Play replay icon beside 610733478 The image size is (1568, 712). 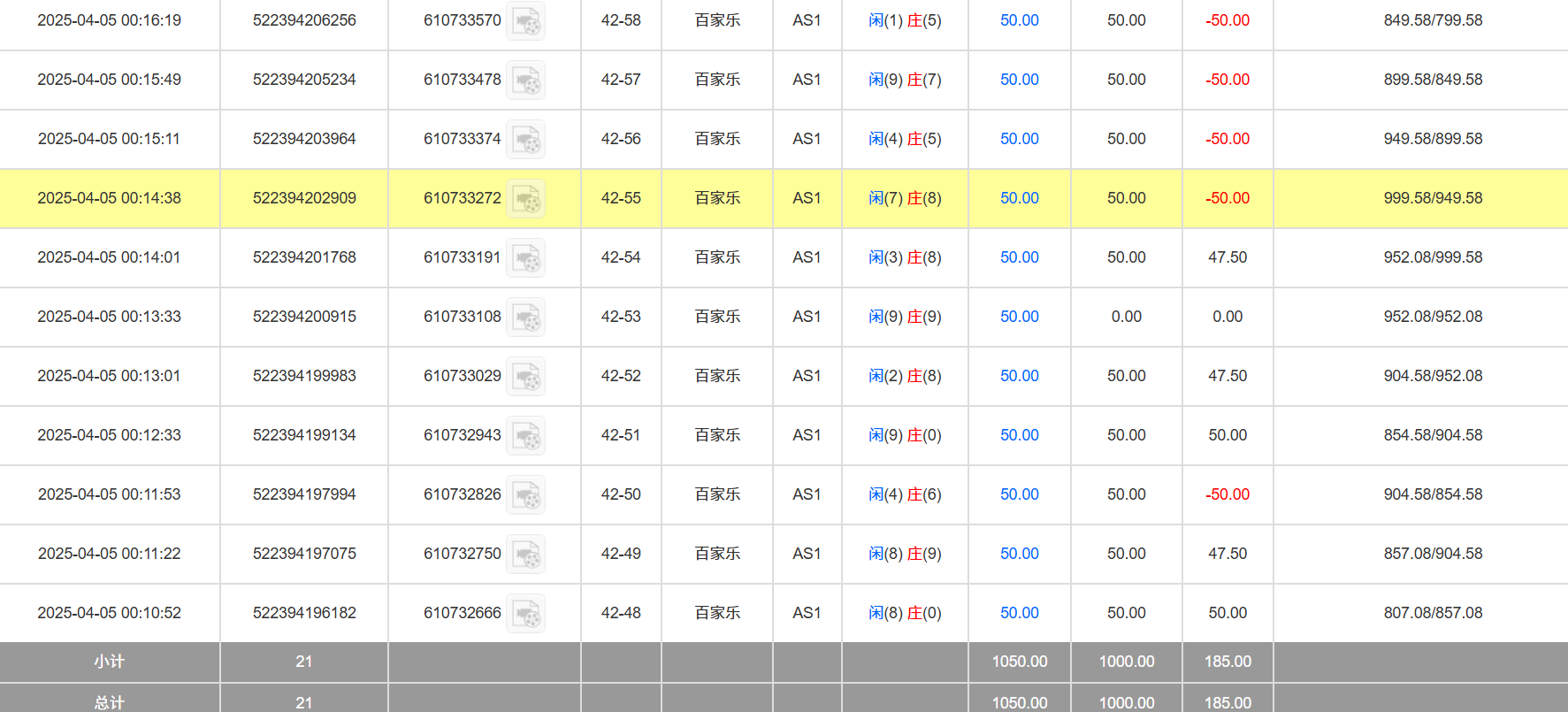click(526, 80)
